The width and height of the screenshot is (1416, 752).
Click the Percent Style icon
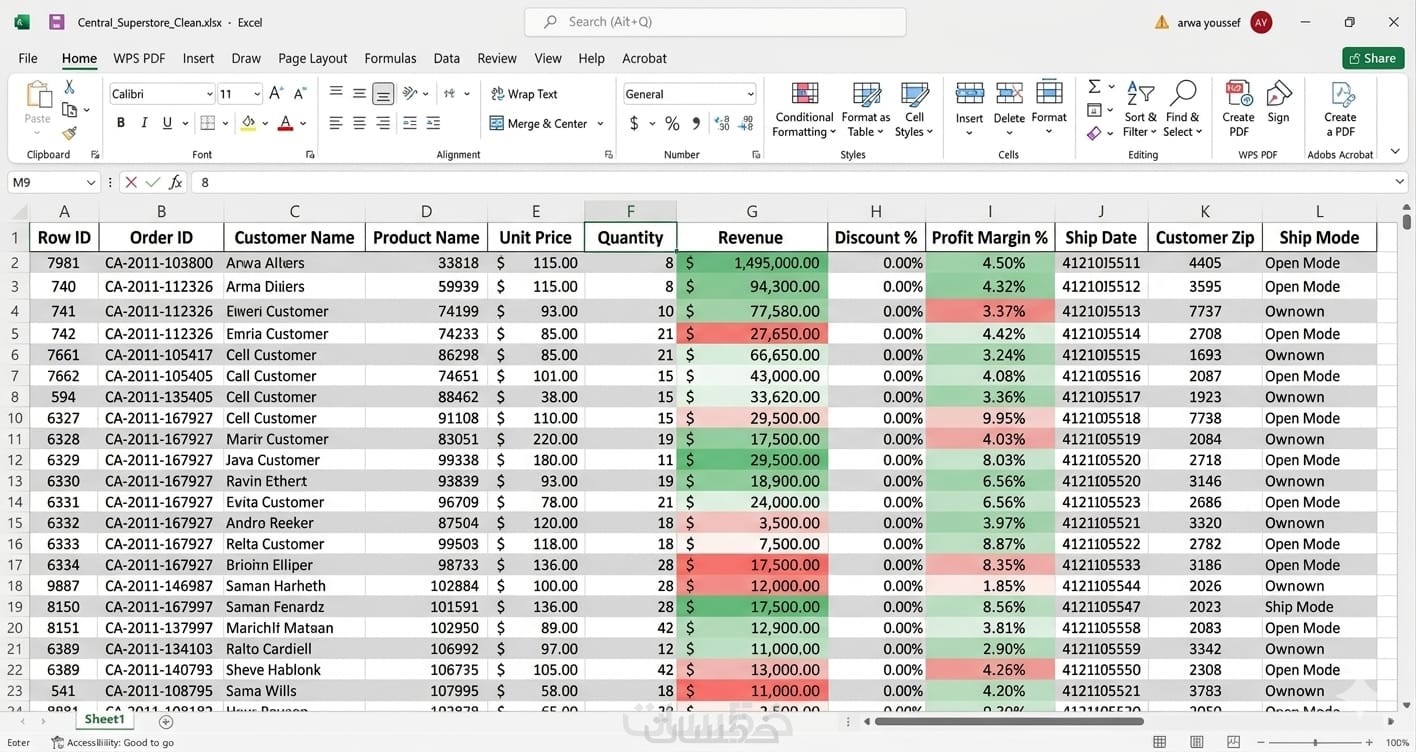[672, 124]
